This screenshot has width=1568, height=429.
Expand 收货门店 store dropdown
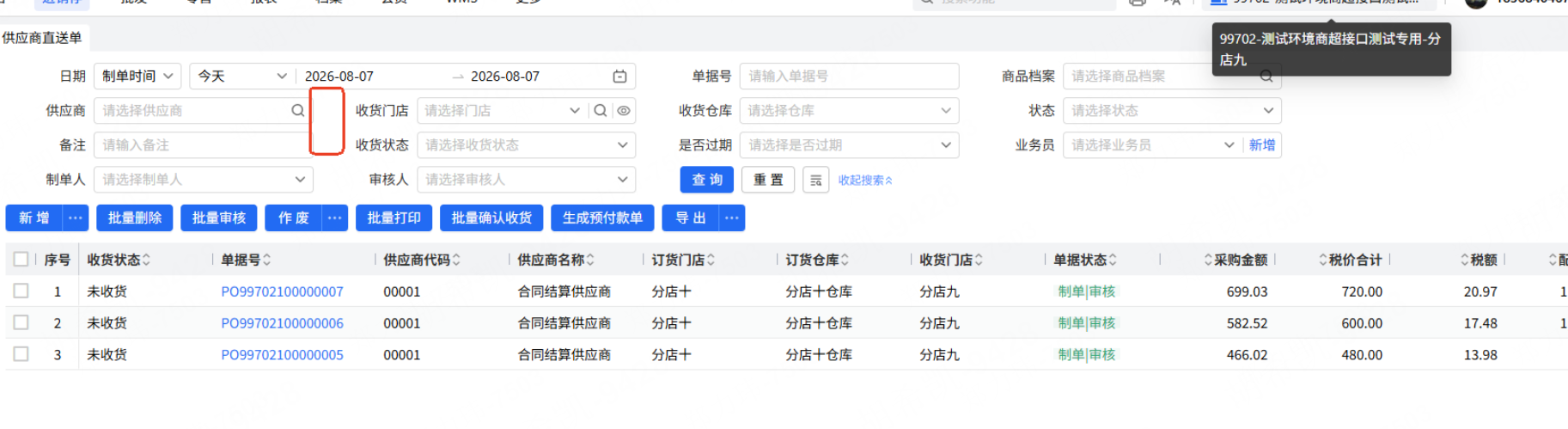pos(575,111)
